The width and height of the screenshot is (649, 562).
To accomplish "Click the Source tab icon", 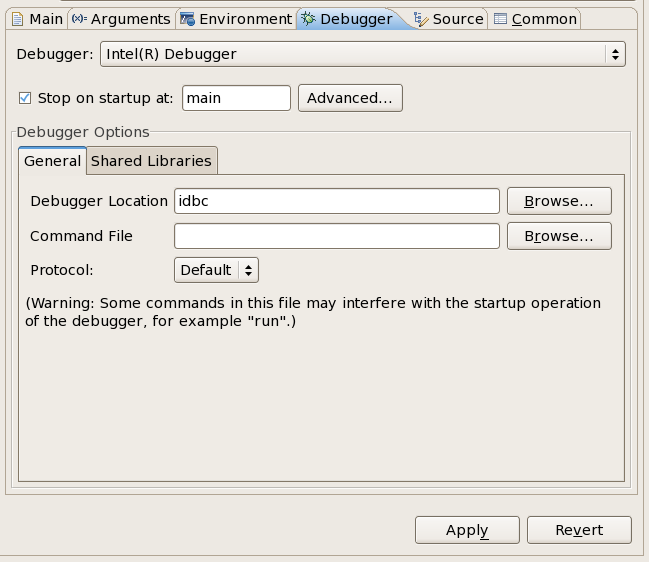I will 421,19.
